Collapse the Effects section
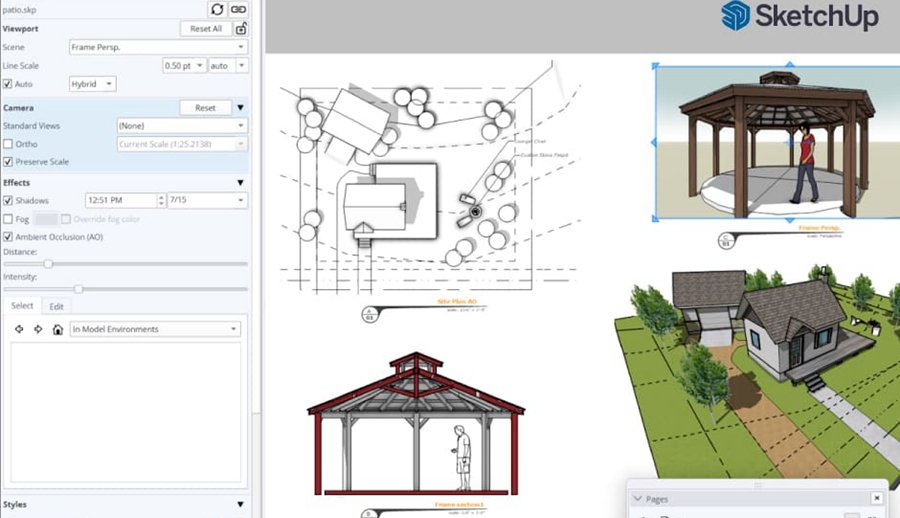Image resolution: width=900 pixels, height=518 pixels. coord(240,182)
